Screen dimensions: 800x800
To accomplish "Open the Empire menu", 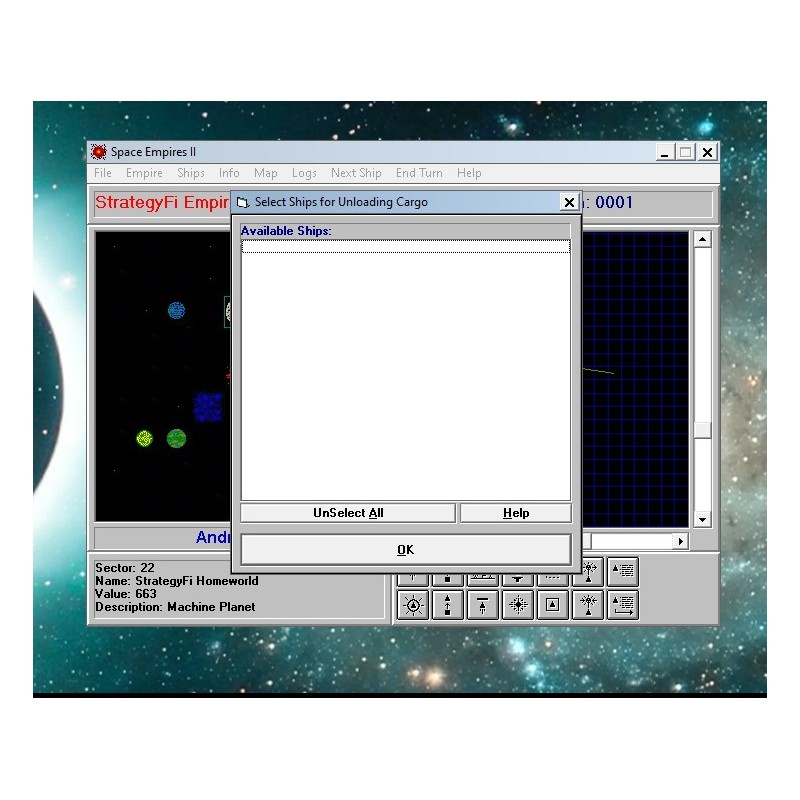I will coord(144,173).
